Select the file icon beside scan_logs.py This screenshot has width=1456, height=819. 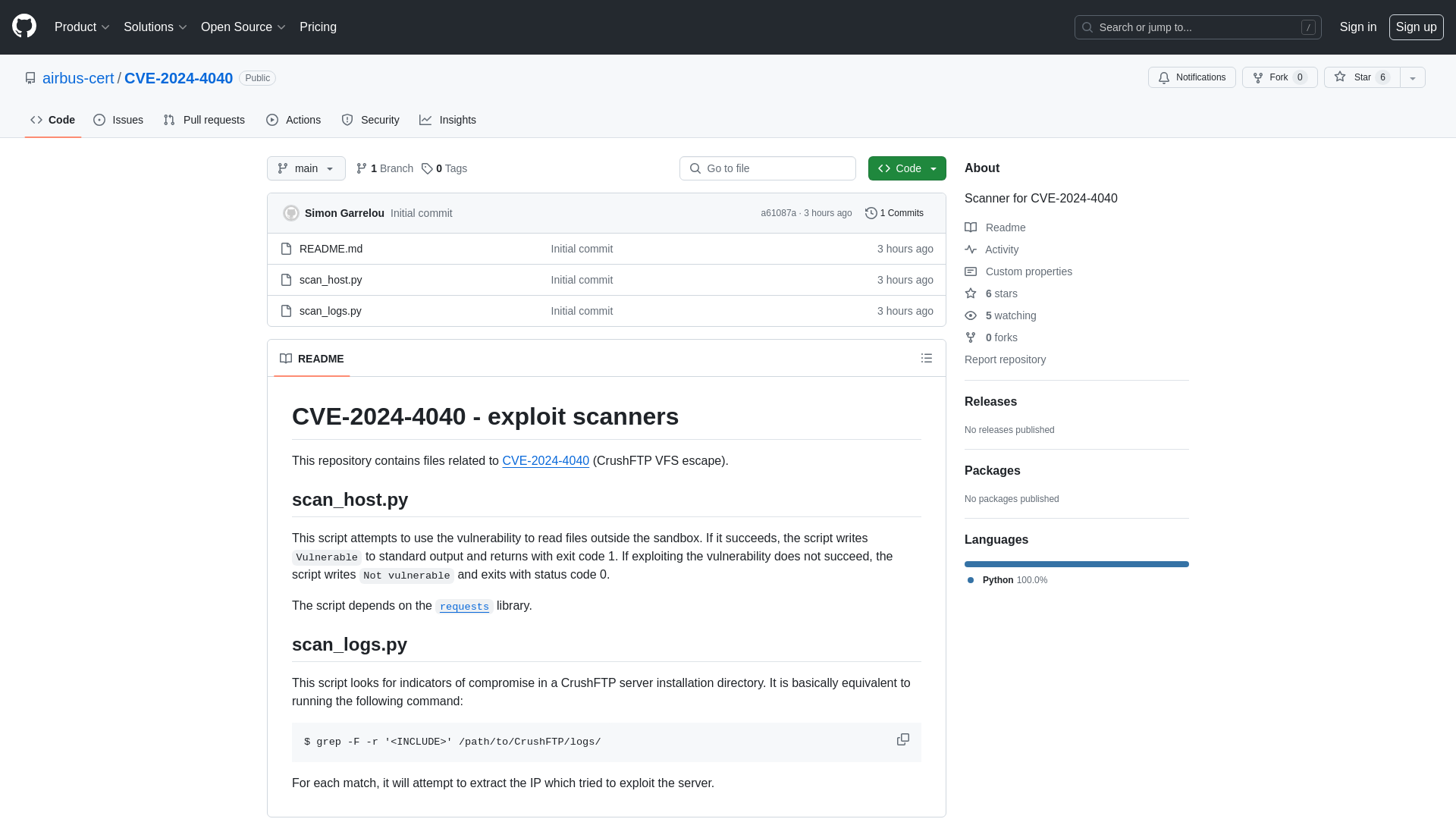point(286,311)
